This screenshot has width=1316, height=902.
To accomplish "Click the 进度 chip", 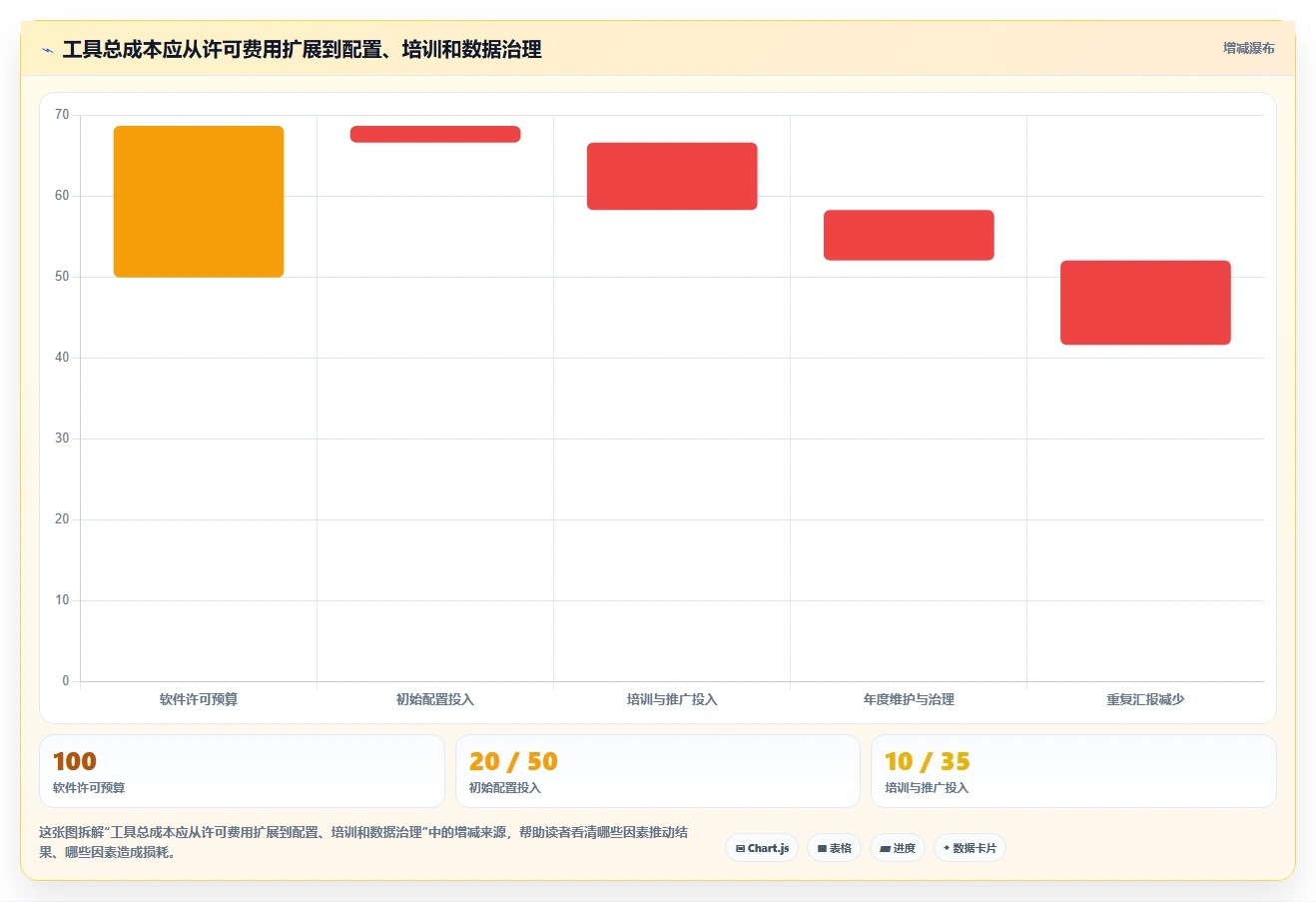I will 898,848.
